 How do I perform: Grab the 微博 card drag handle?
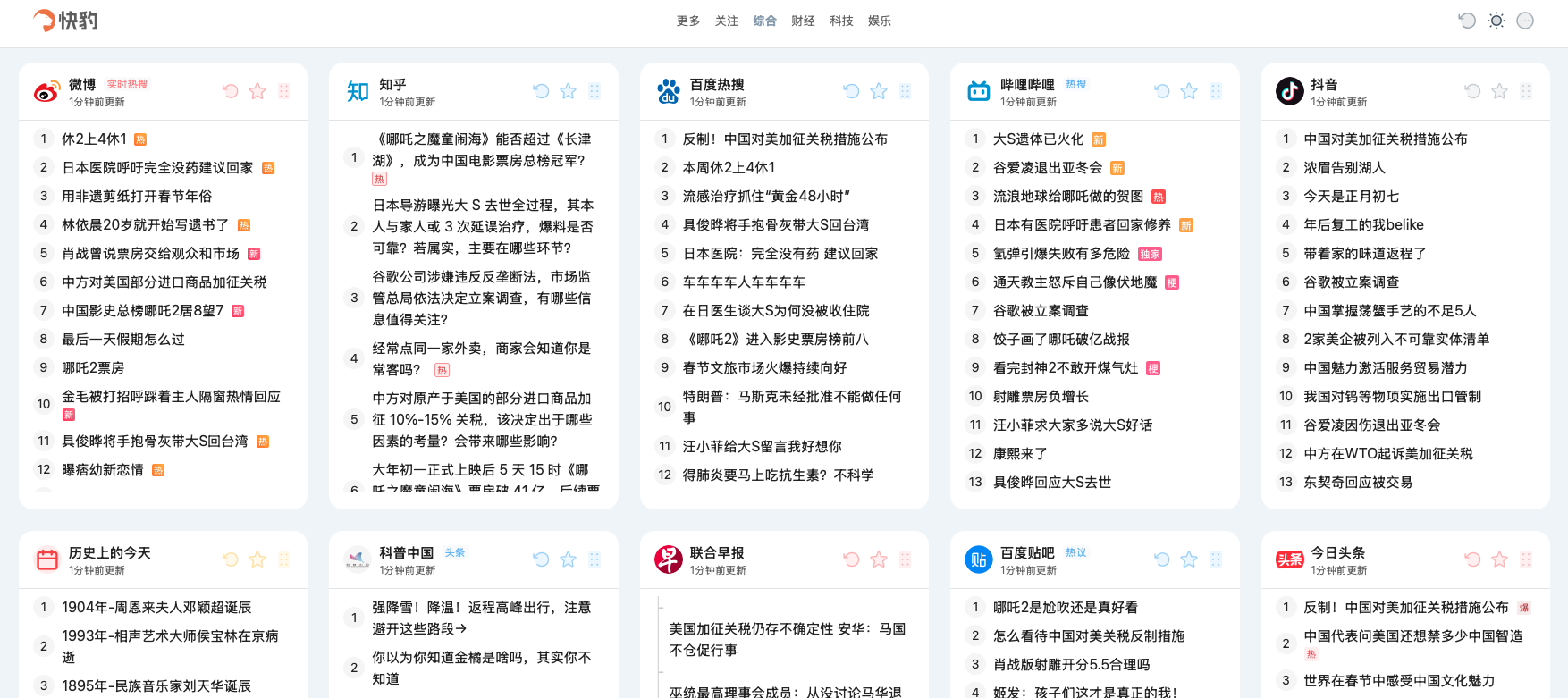tap(283, 91)
